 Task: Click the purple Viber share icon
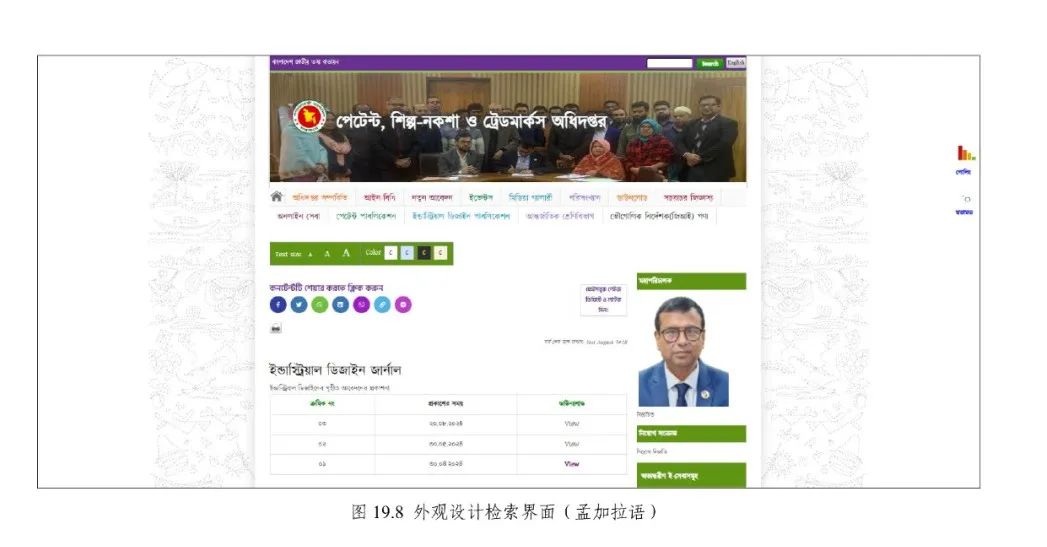point(361,305)
